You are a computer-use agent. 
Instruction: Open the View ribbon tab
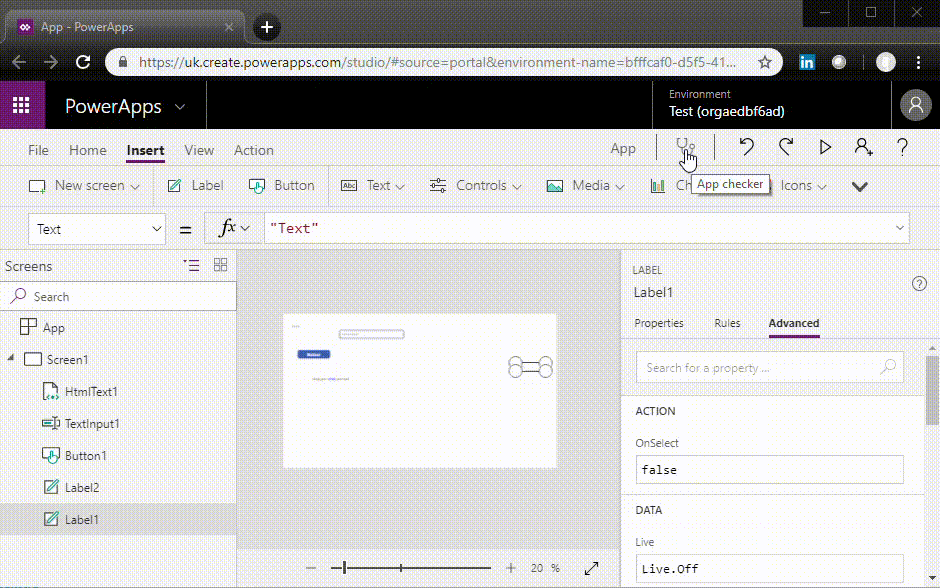(x=199, y=150)
